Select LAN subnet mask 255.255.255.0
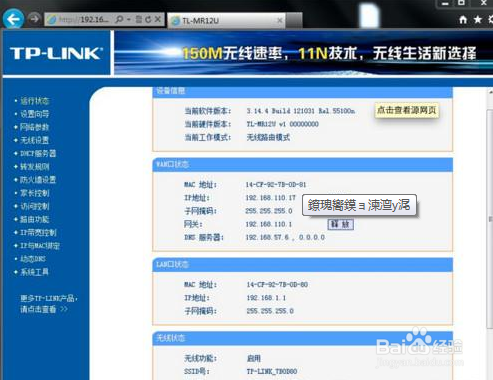Viewport: 493px width, 380px height. point(270,311)
